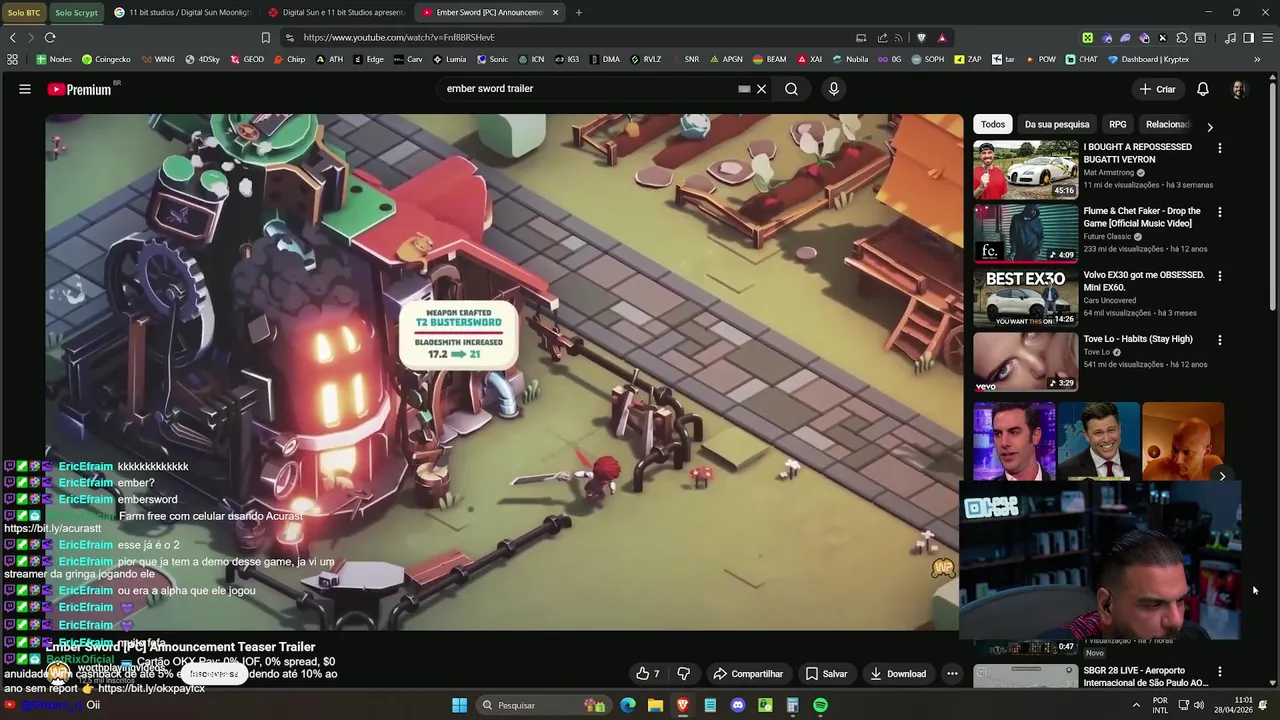Open Flume & Chet Faker video thumbnail
Screen dimensions: 1280x720
point(1026,233)
